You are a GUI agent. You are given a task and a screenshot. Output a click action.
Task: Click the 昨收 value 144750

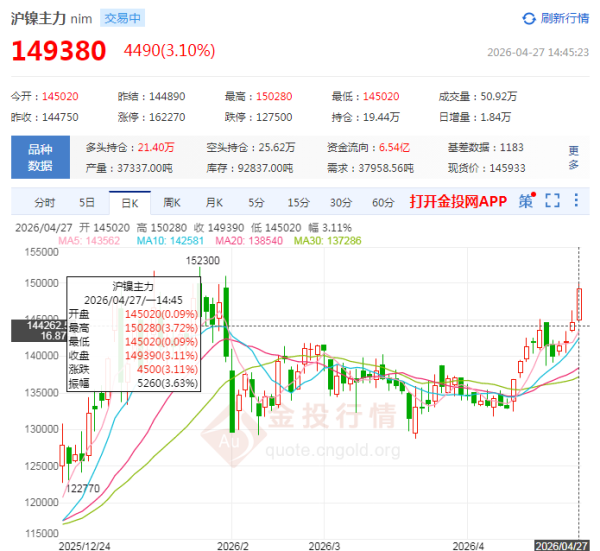60,117
